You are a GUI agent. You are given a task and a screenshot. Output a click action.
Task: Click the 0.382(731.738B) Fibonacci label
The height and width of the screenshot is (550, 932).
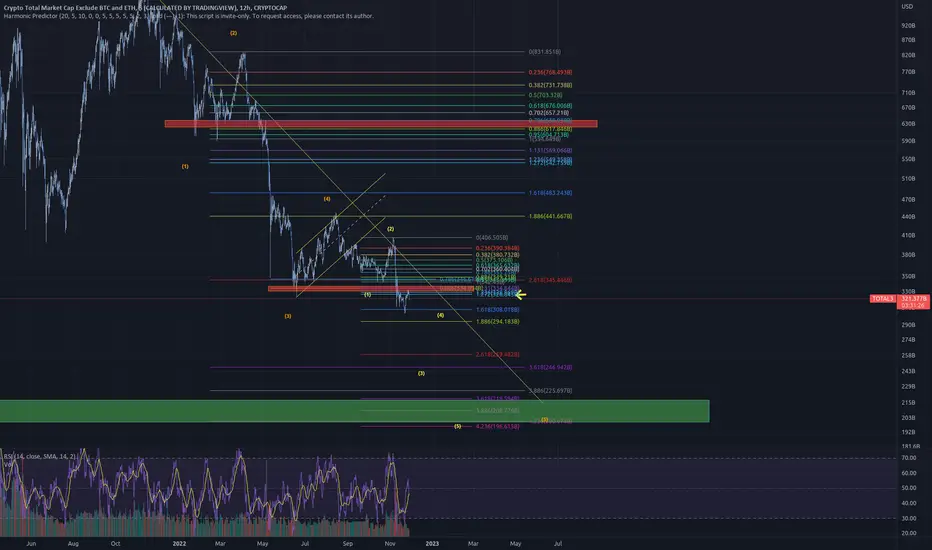point(550,86)
